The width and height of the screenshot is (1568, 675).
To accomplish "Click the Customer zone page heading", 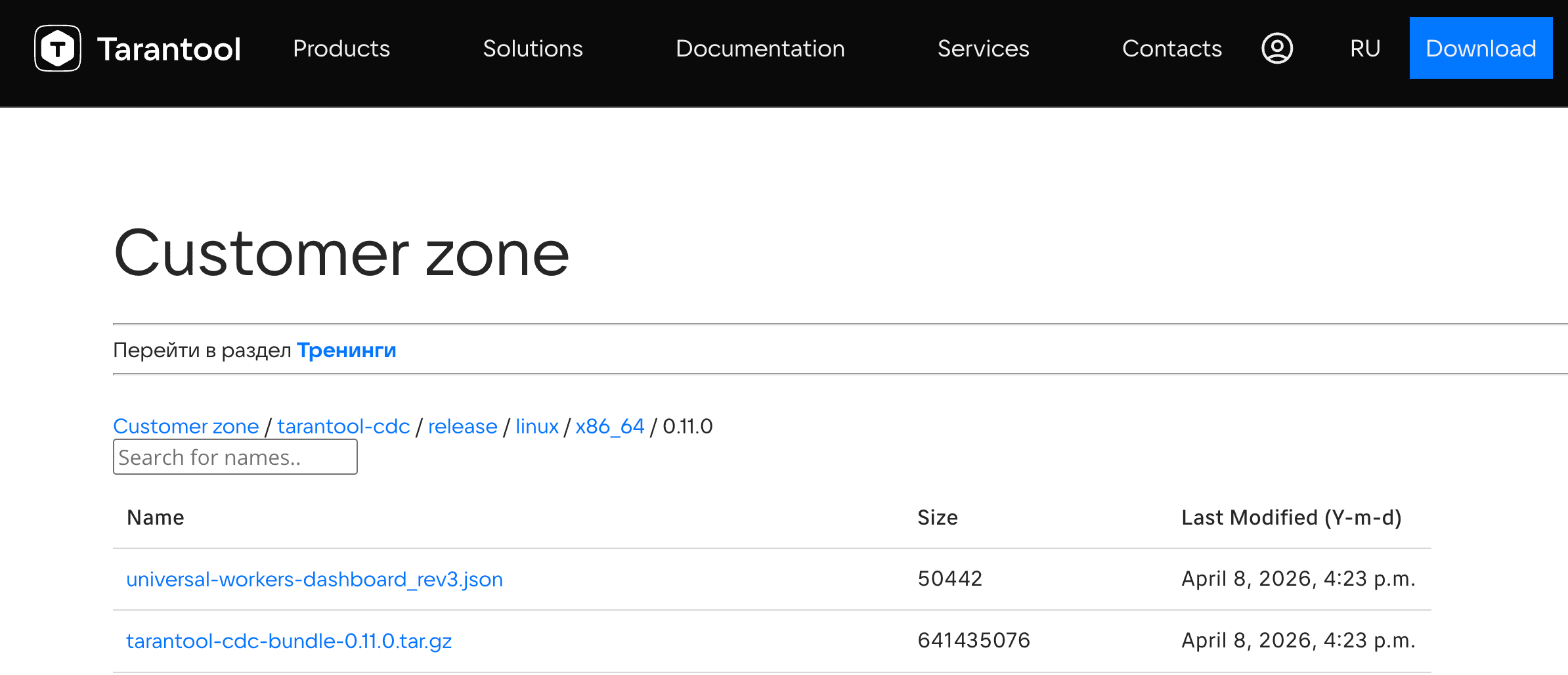I will [x=341, y=253].
